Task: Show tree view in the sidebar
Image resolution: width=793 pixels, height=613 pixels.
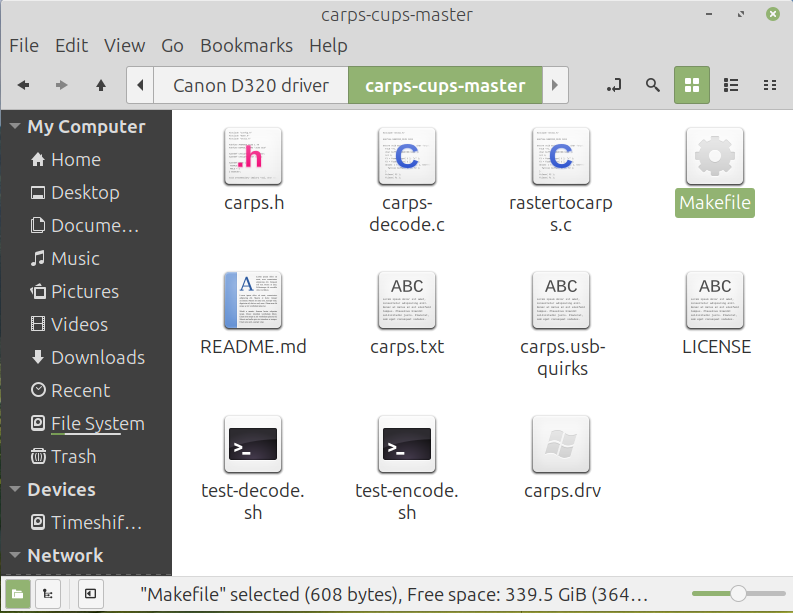Action: click(x=48, y=594)
